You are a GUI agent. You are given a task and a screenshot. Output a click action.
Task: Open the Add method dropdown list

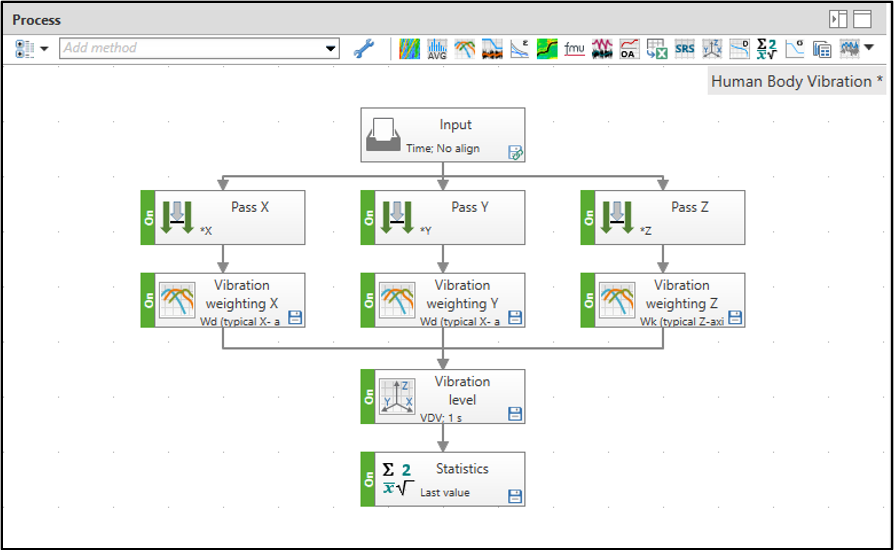(331, 48)
